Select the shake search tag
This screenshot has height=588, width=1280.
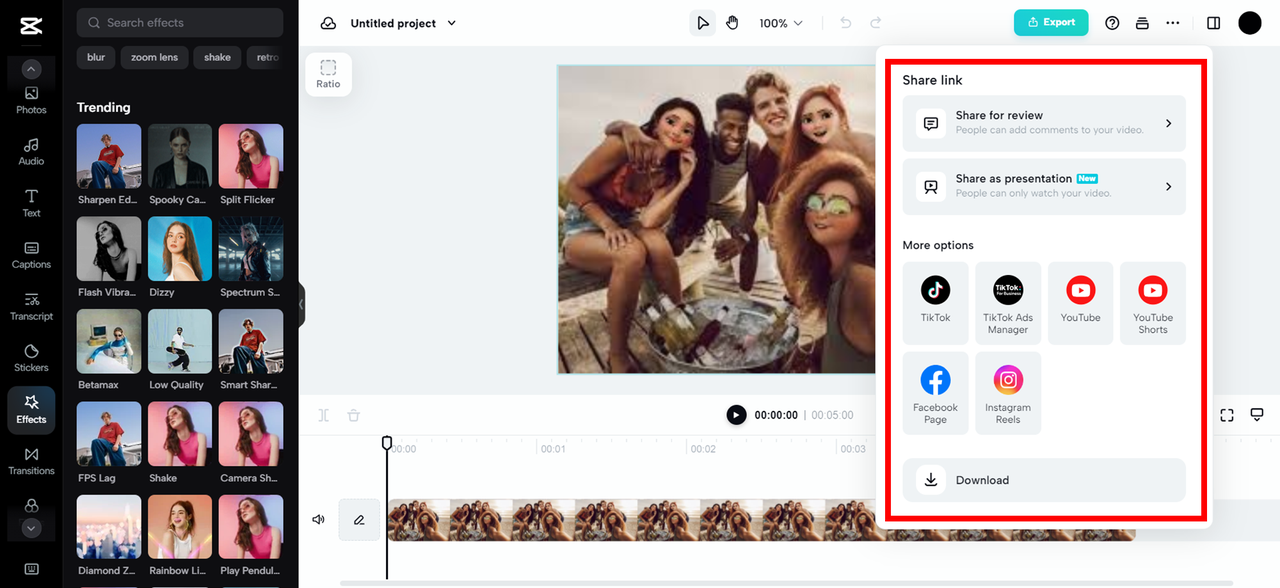[x=218, y=57]
